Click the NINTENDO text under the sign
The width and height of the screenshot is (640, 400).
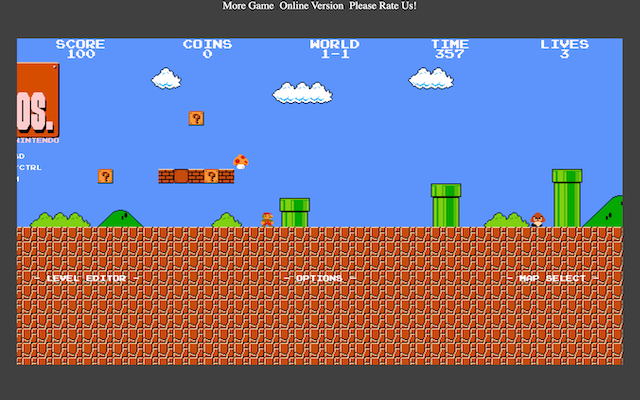[x=38, y=140]
